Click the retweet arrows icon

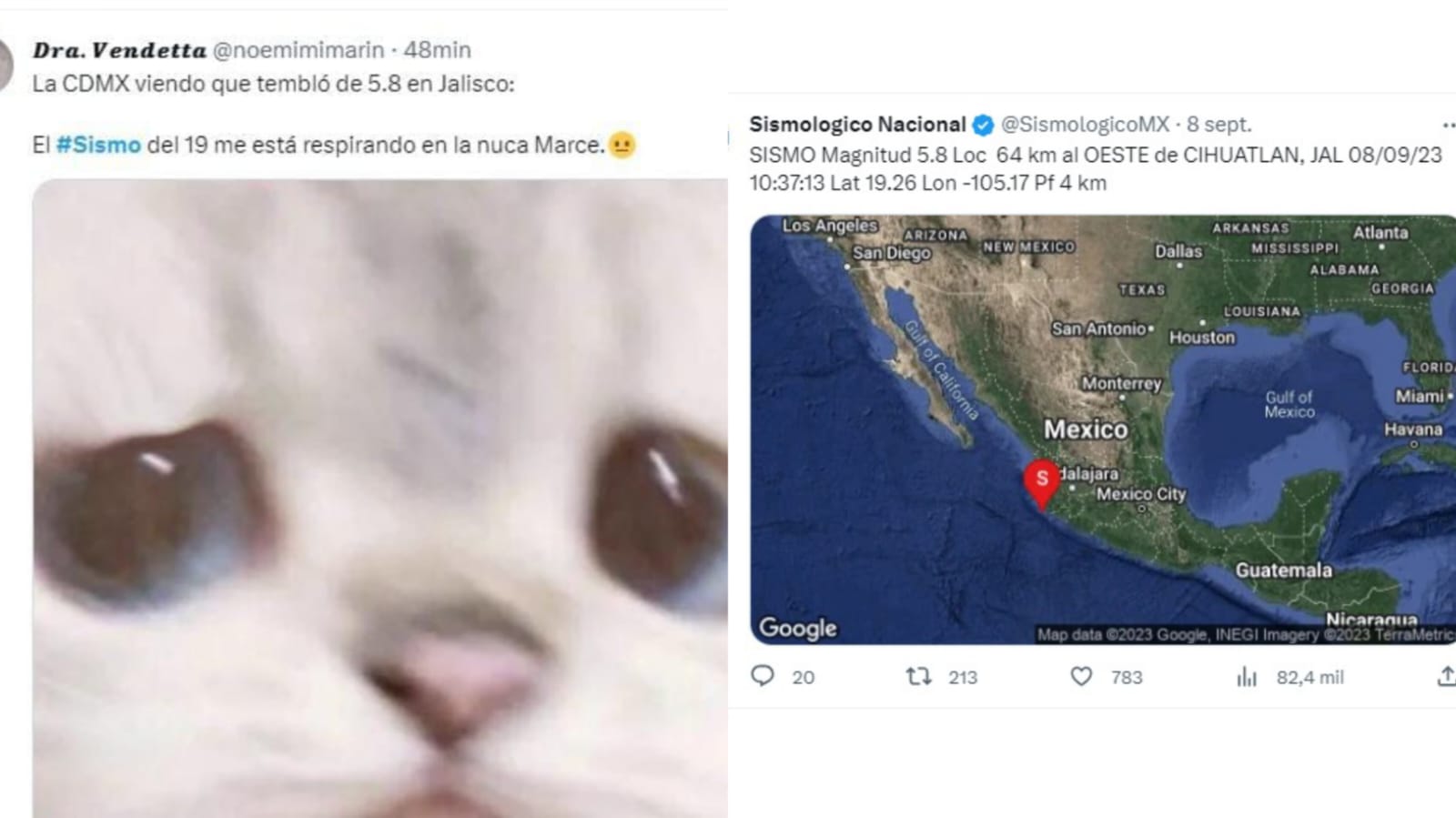click(918, 676)
